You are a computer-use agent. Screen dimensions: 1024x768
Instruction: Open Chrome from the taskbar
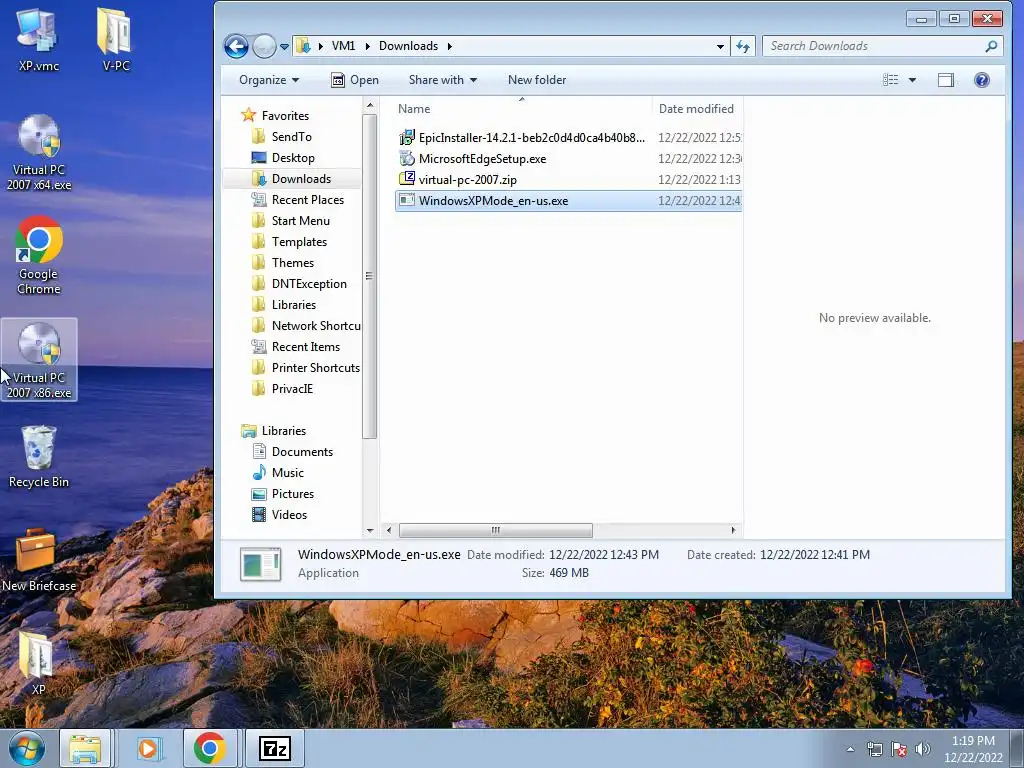210,748
